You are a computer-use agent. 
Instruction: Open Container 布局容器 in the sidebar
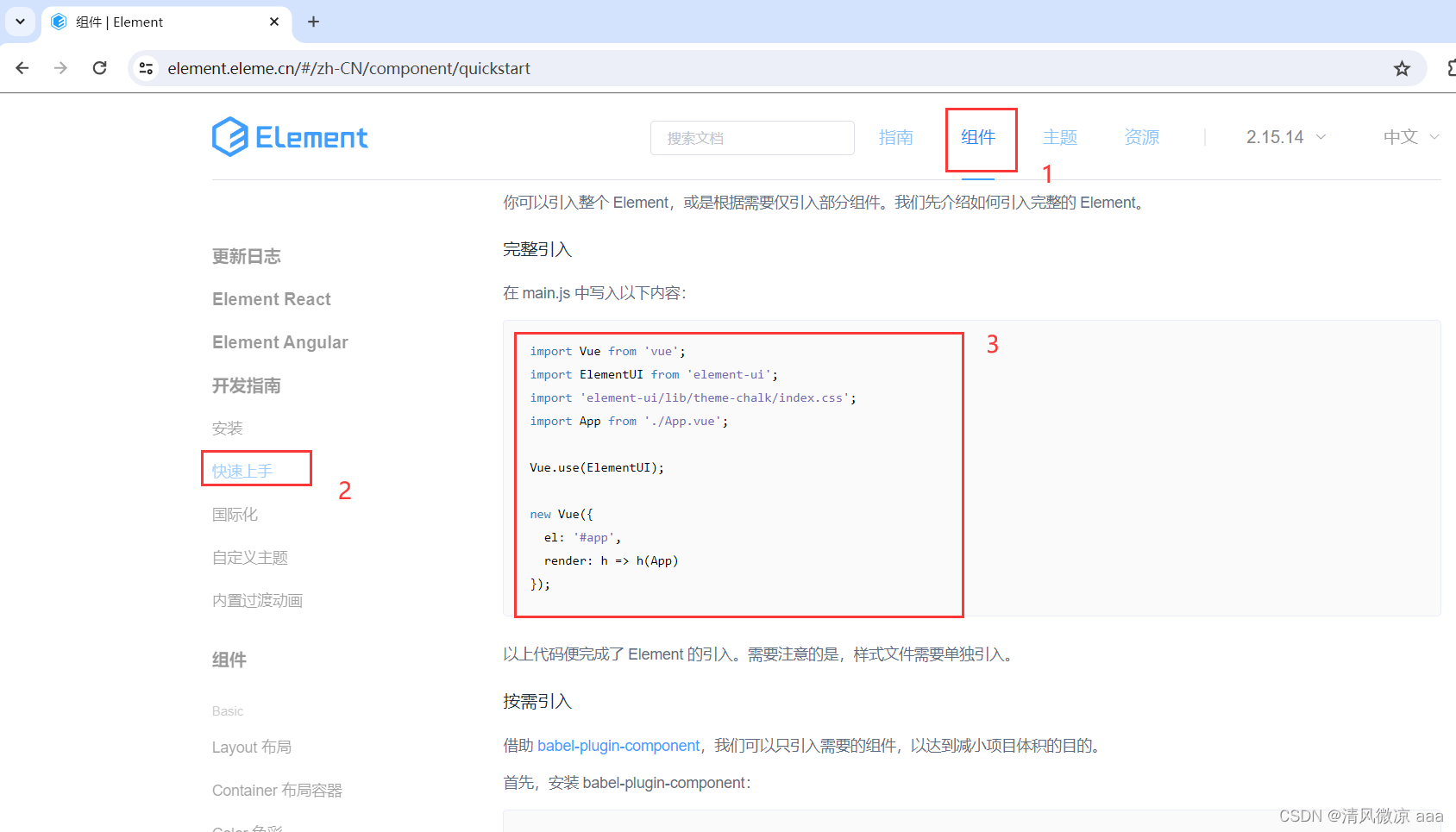(x=277, y=791)
